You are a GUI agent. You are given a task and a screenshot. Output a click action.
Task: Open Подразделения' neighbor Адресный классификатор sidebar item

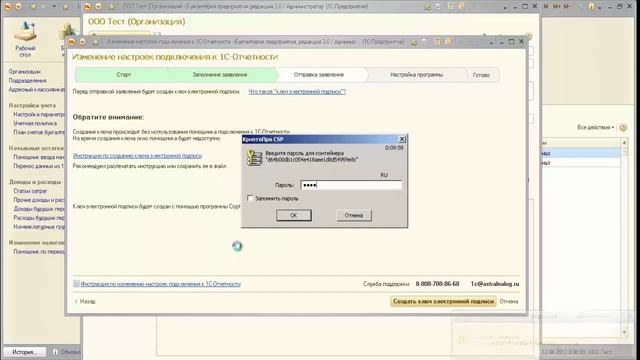click(x=36, y=89)
